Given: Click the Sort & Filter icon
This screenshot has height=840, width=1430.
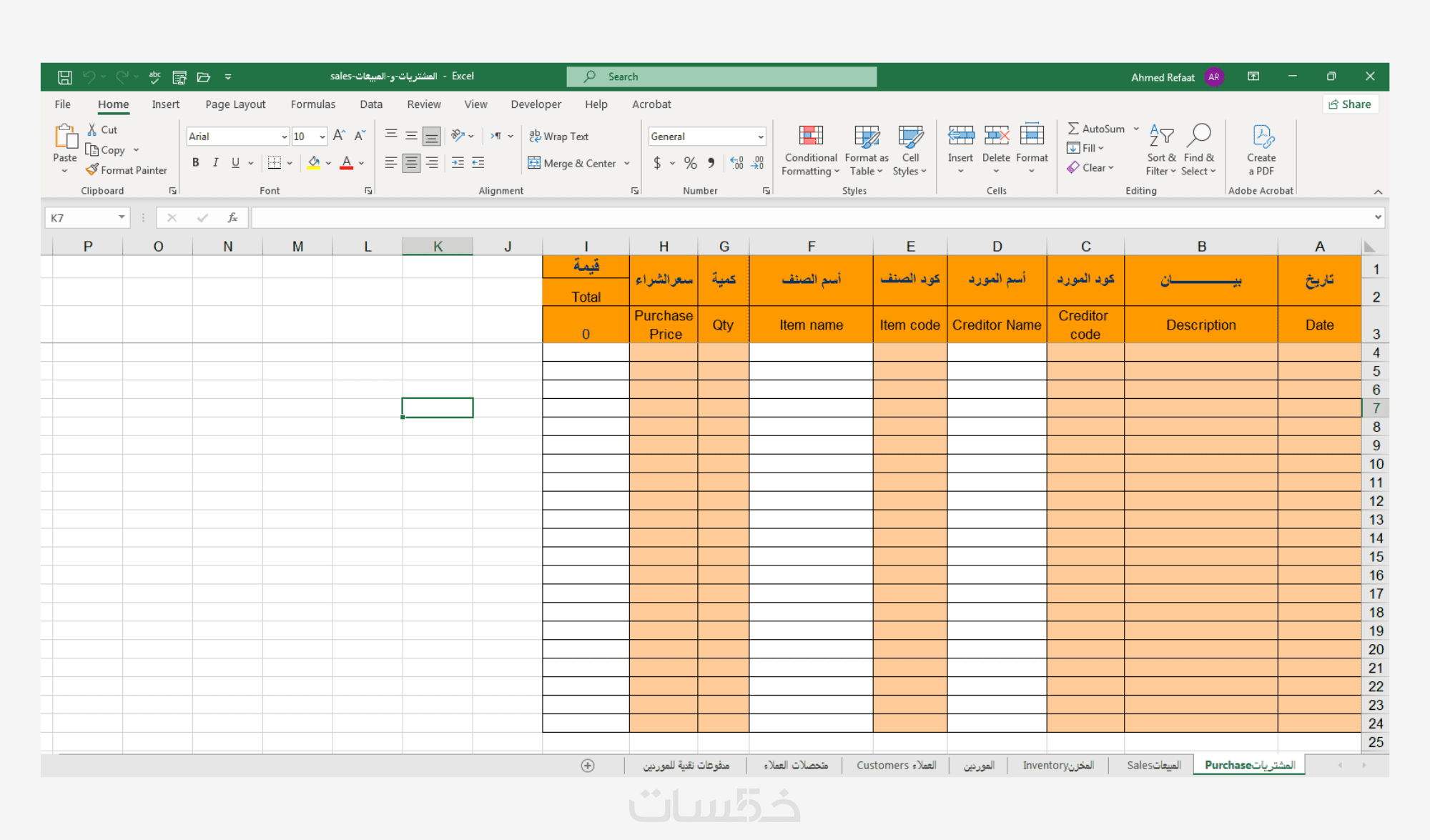Looking at the screenshot, I should [x=1160, y=136].
